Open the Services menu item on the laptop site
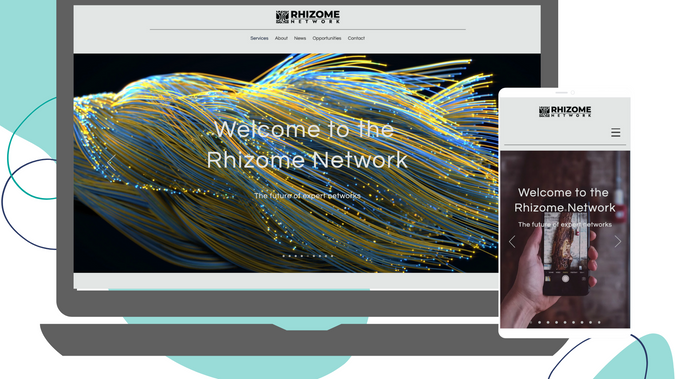675x379 pixels. pos(259,38)
